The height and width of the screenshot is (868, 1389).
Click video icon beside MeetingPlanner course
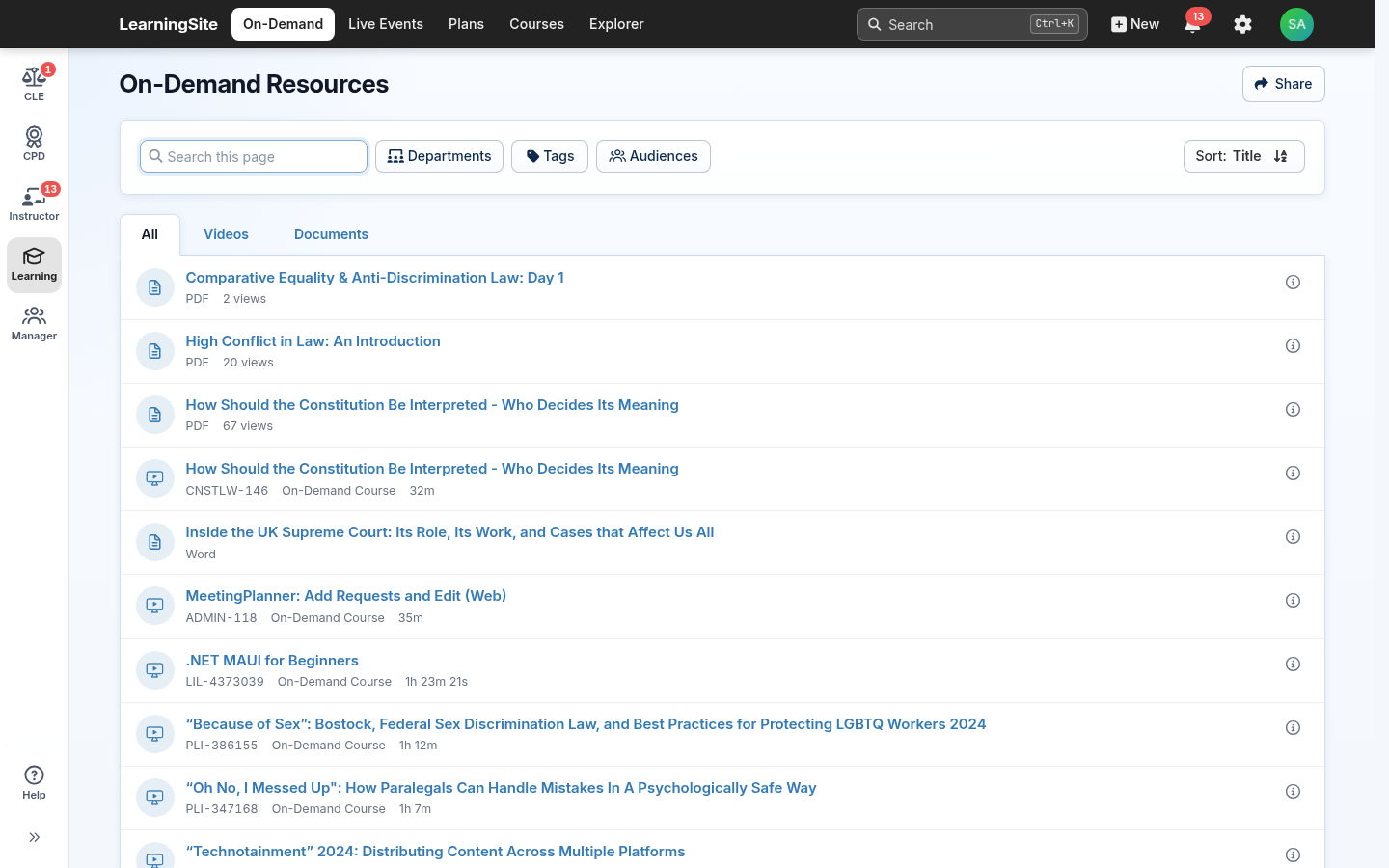point(154,606)
